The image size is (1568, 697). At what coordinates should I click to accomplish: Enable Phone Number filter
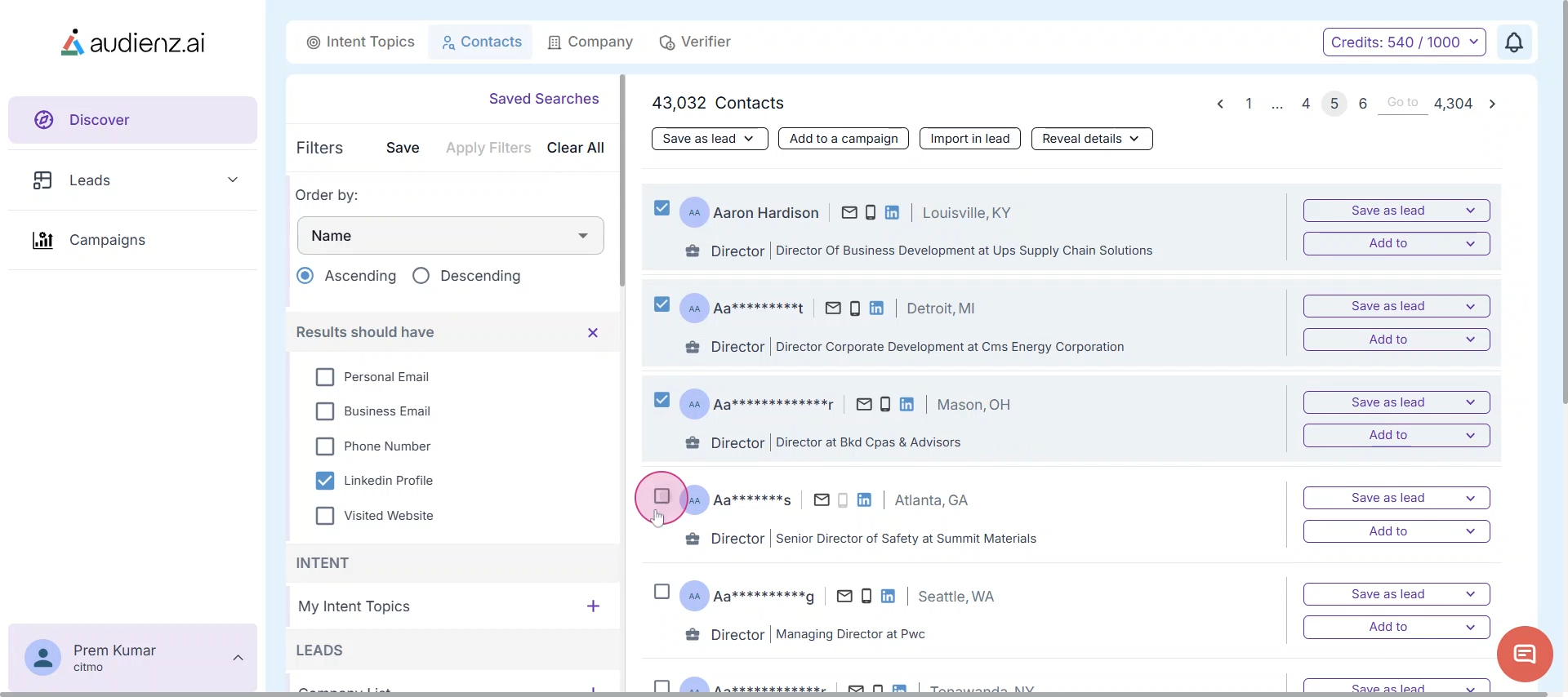point(325,446)
